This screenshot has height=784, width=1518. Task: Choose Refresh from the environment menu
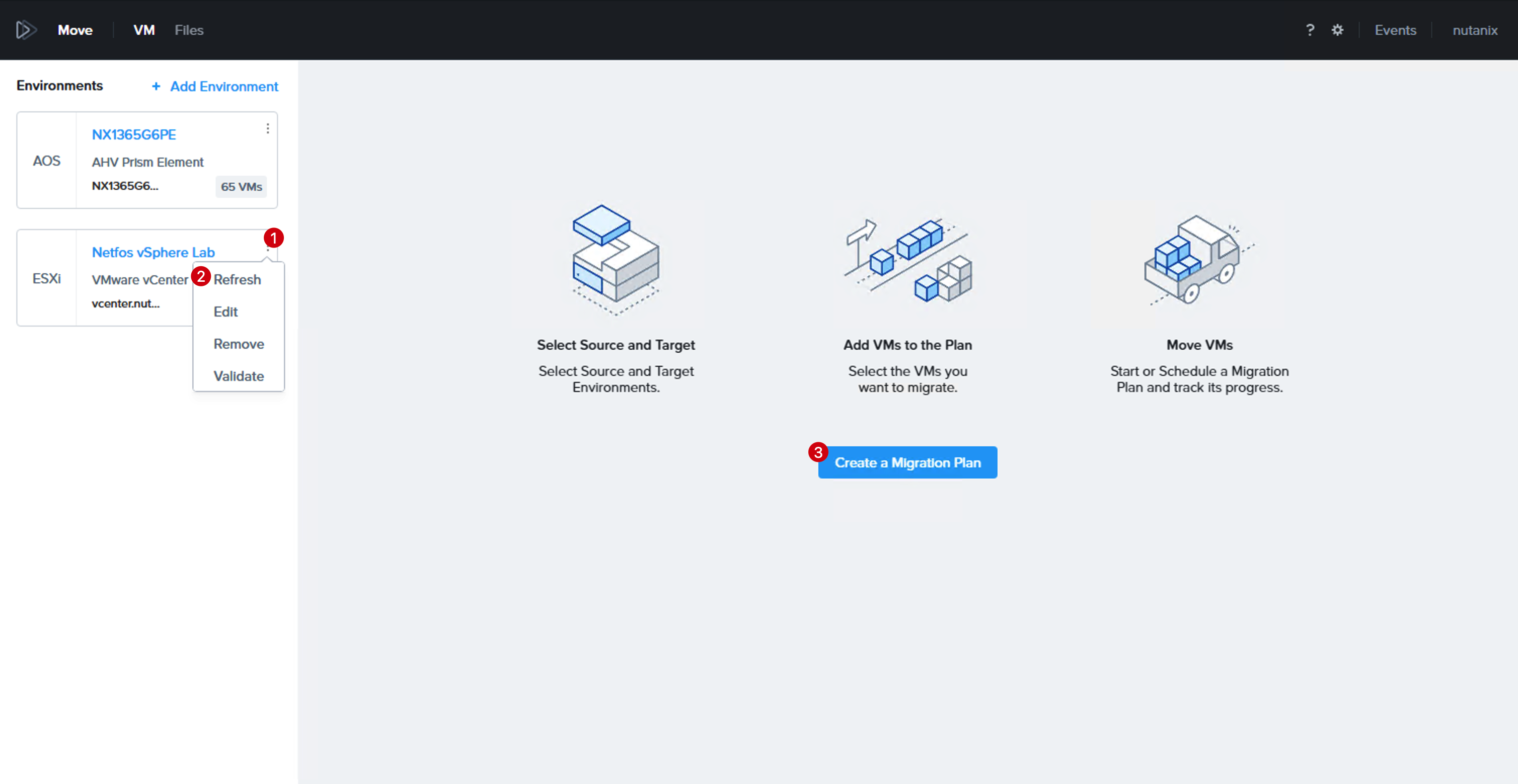pos(239,279)
